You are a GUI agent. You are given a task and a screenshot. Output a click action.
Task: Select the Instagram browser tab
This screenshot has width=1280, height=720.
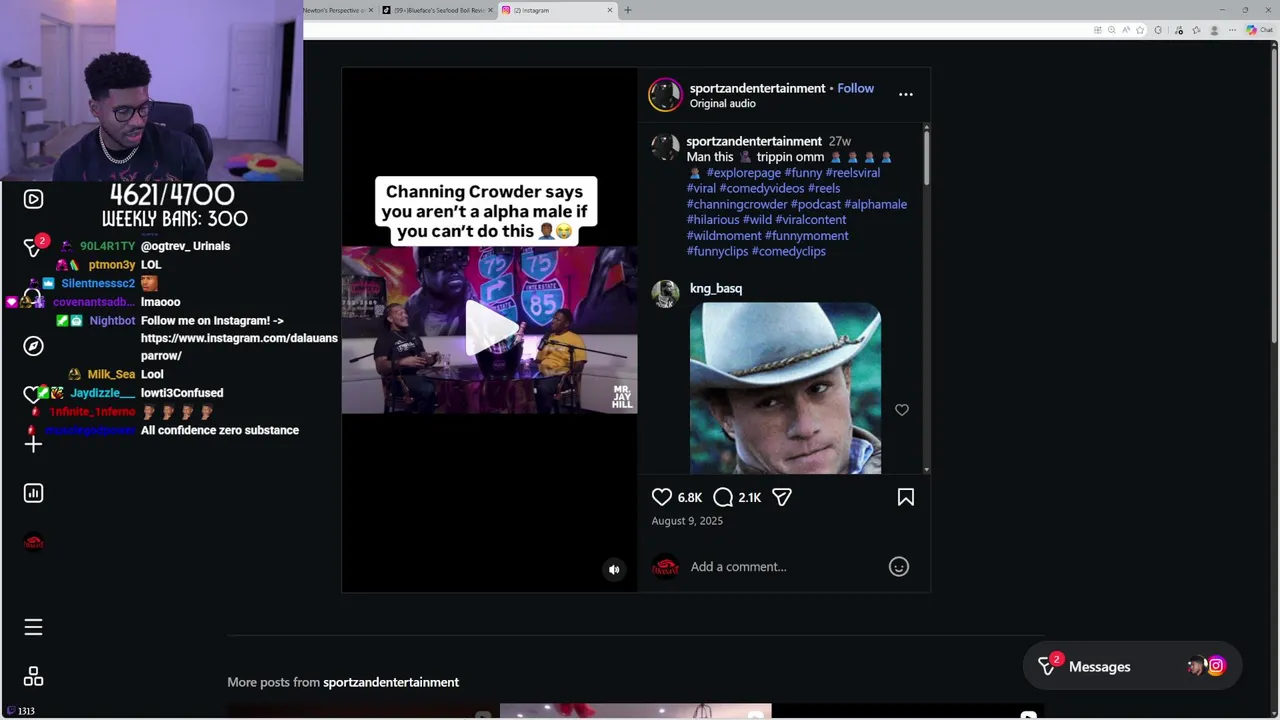[x=557, y=10]
